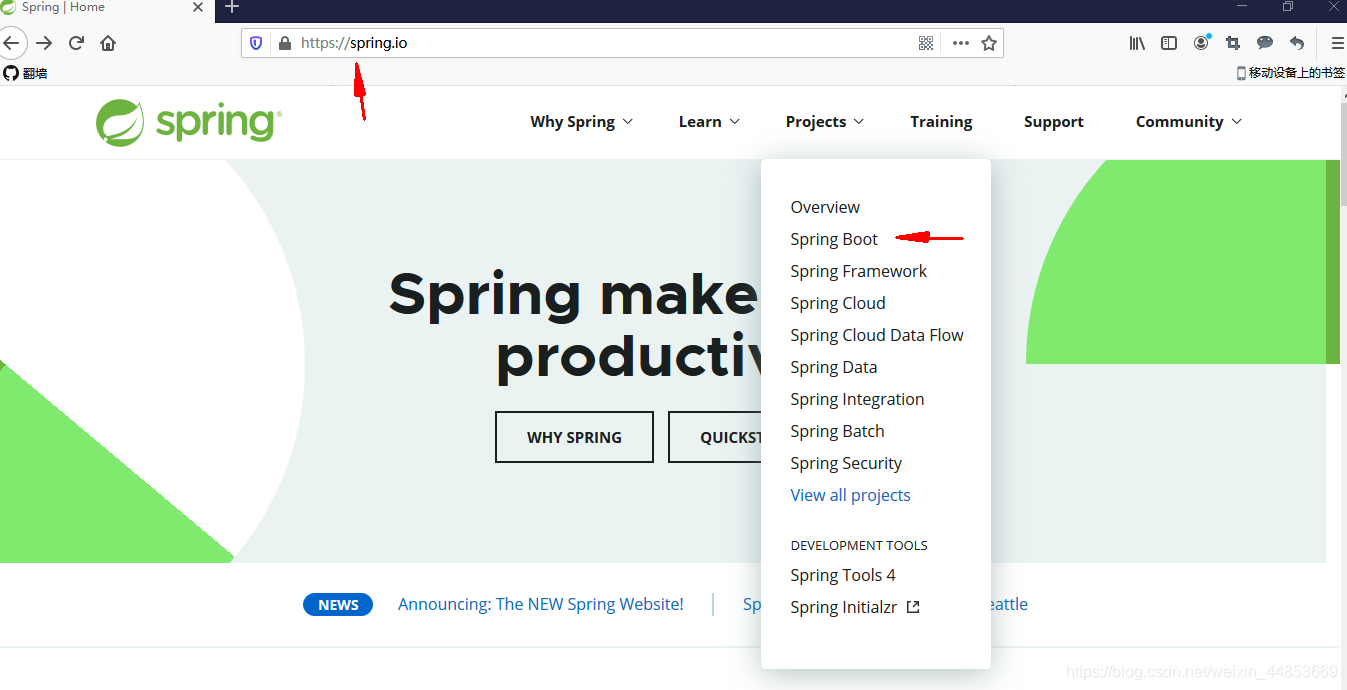The image size is (1347, 690).
Task: Select Spring Cloud Data Flow entry
Action: 877,335
